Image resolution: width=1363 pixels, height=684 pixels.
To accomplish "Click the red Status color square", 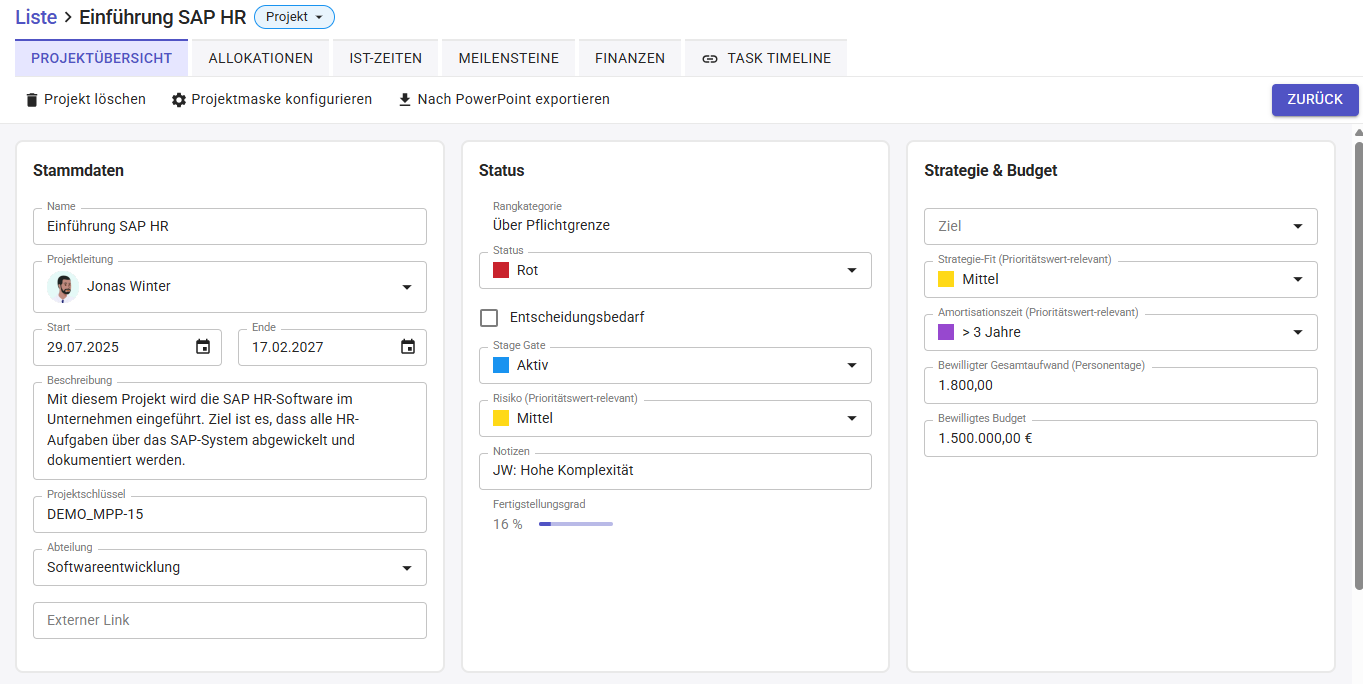I will (x=501, y=270).
